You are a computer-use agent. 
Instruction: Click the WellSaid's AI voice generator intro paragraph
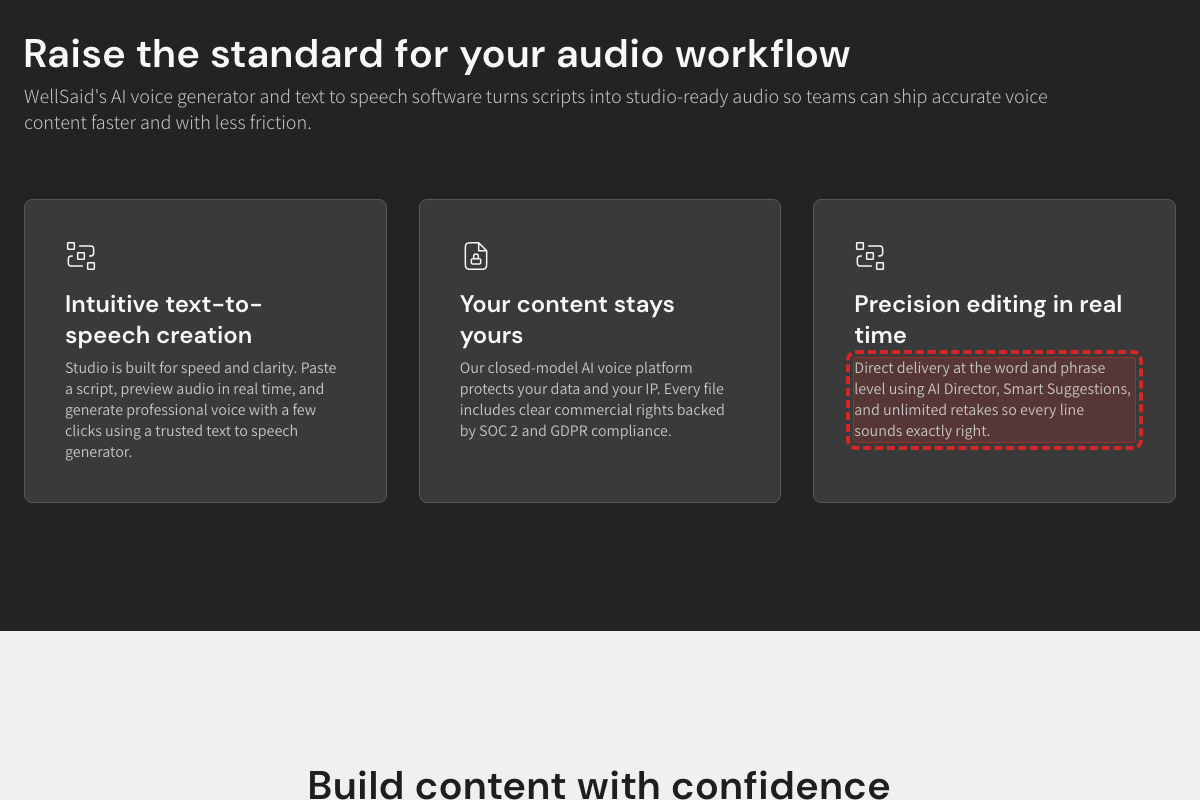536,110
